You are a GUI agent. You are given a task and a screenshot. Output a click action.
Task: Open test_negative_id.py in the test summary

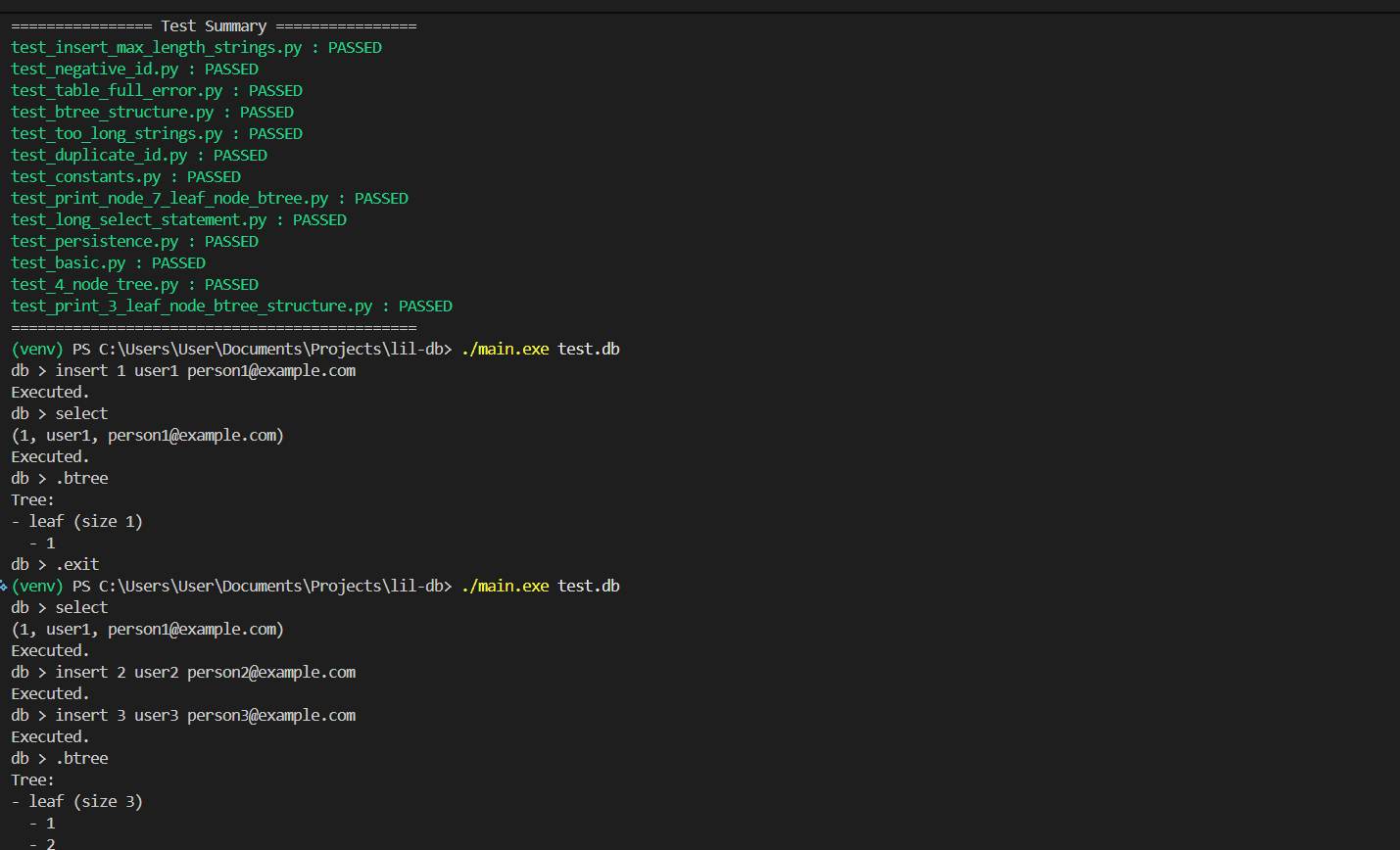(95, 70)
